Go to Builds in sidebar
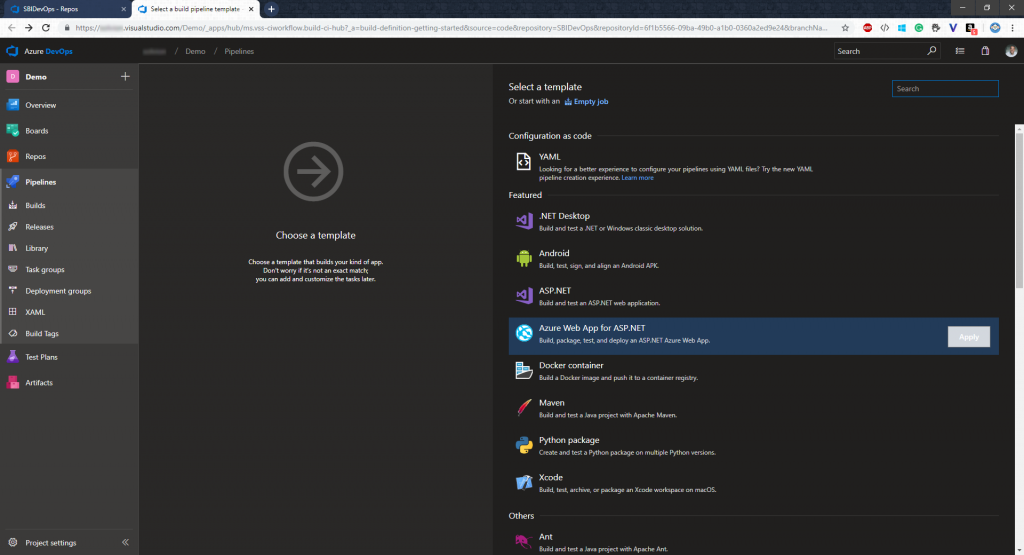This screenshot has width=1024, height=555. [35, 205]
